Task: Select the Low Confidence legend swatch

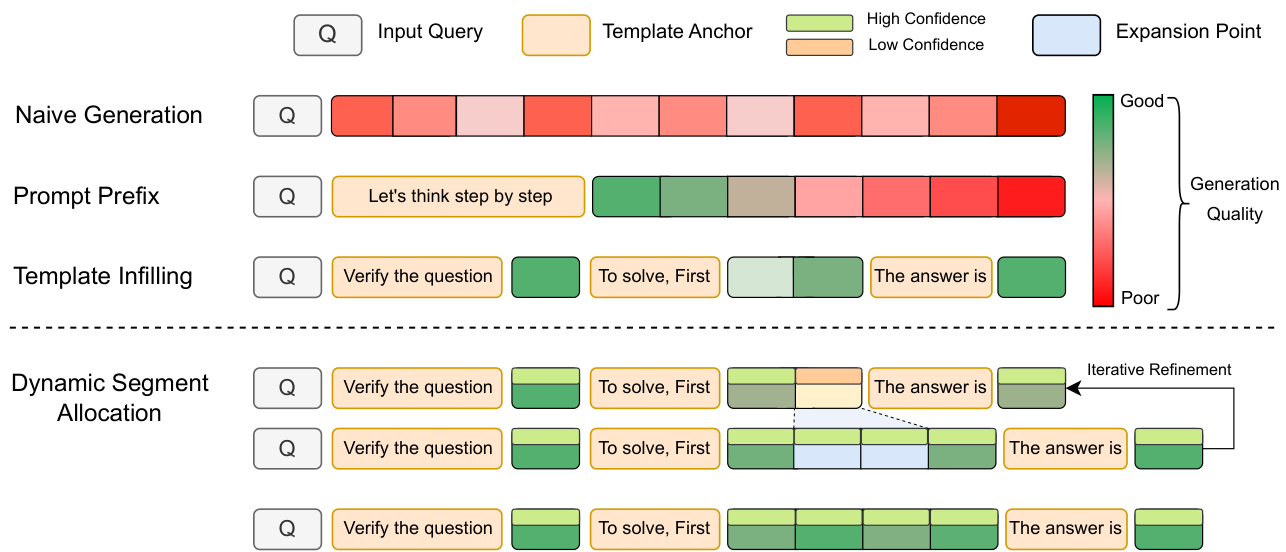Action: pyautogui.click(x=819, y=46)
